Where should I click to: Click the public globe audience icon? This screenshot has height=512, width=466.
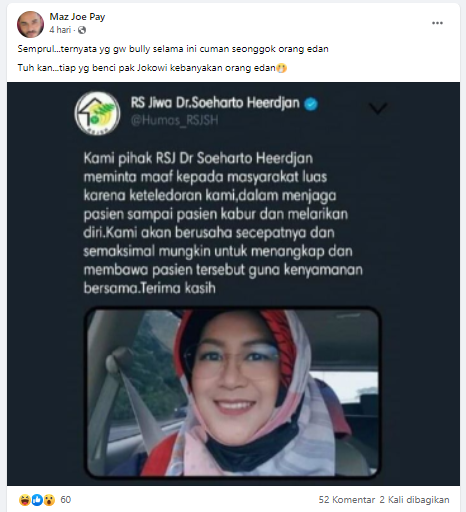[82, 30]
